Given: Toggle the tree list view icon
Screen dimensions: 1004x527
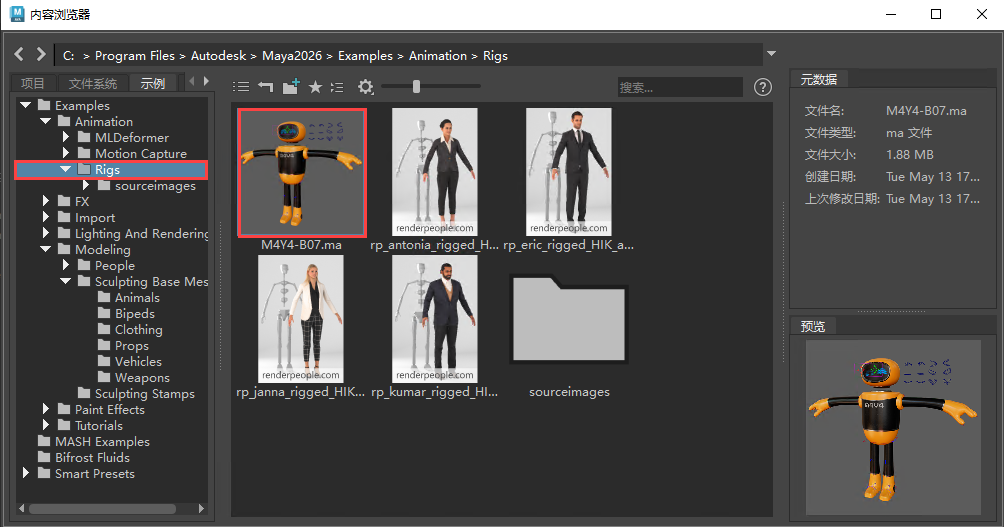Looking at the screenshot, I should pos(337,86).
